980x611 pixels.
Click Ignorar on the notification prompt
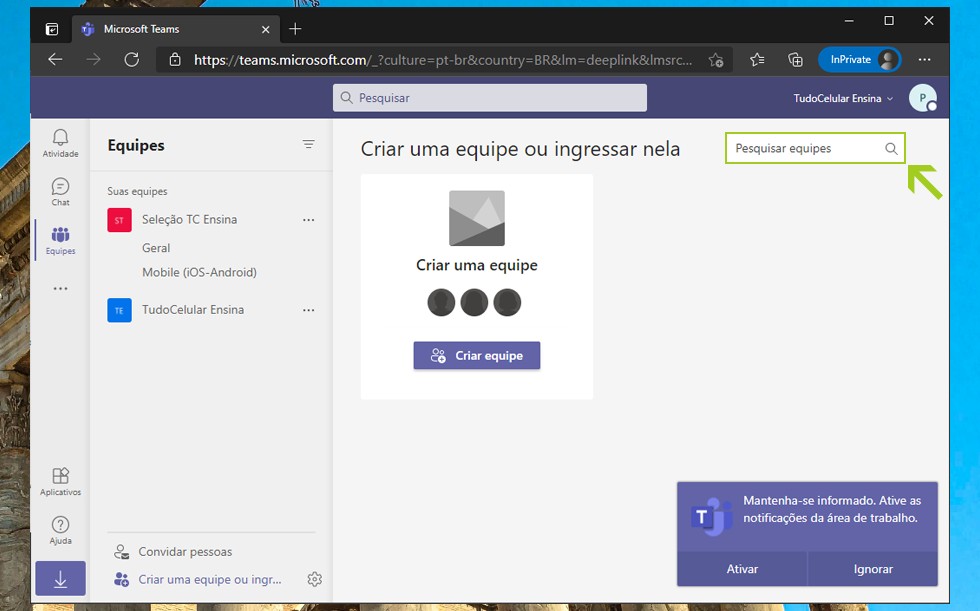coord(873,568)
